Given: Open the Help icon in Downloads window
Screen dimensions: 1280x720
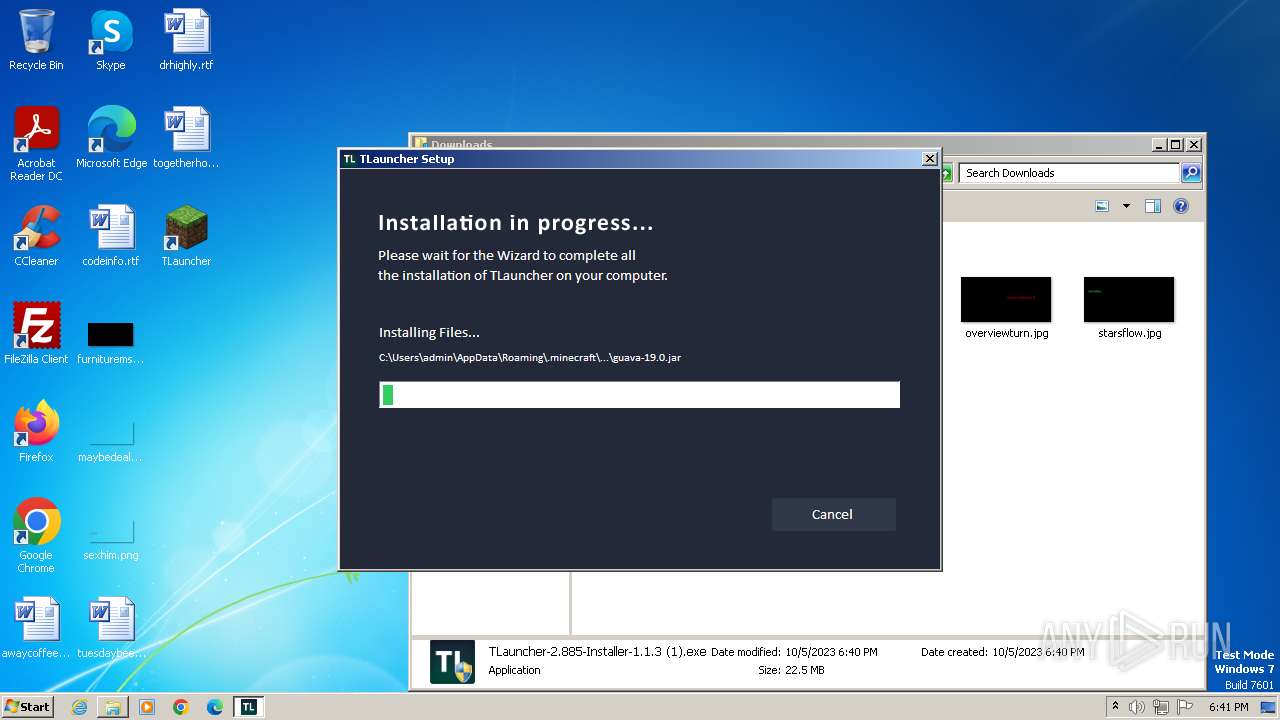Looking at the screenshot, I should (1181, 206).
